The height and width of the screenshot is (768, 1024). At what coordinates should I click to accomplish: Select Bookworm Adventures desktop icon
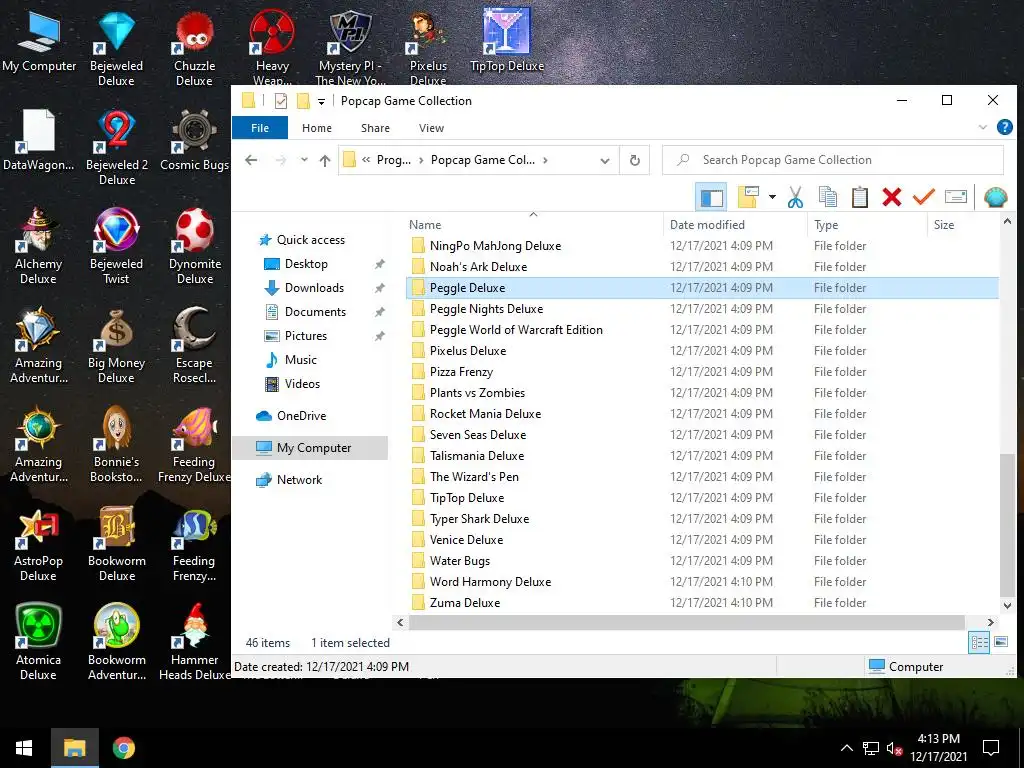pos(117,643)
